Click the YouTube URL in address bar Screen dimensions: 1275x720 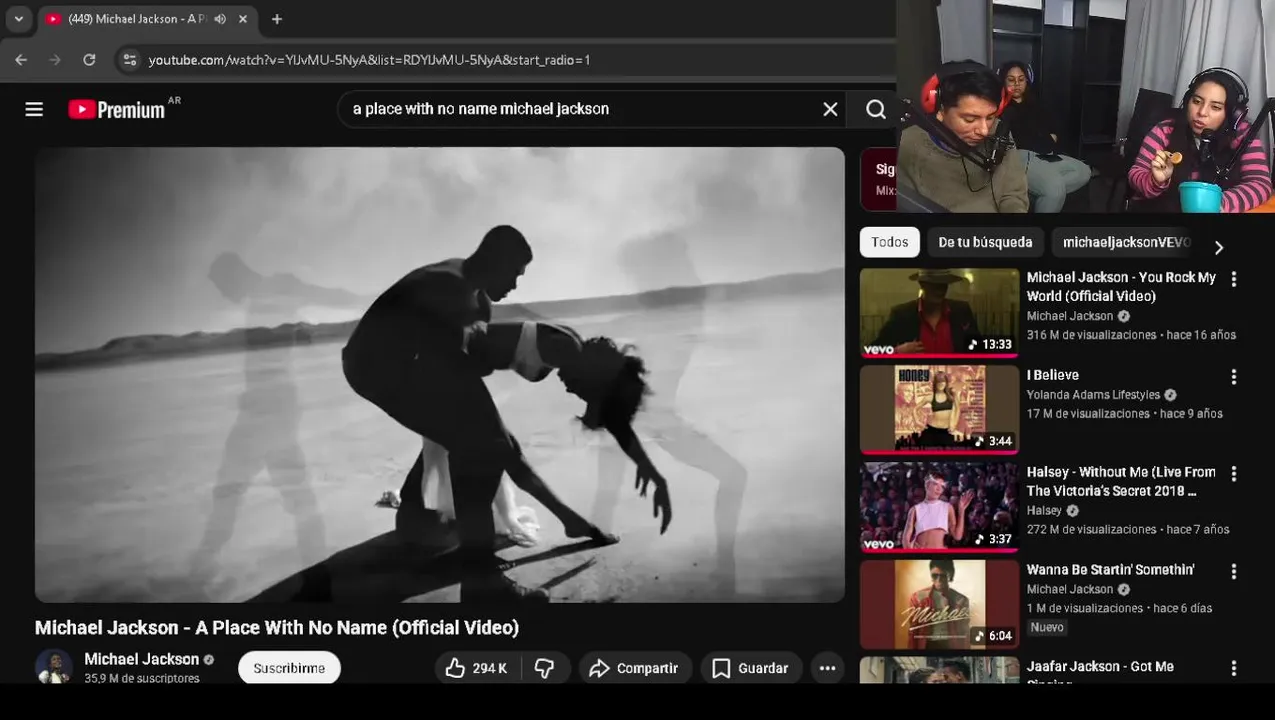[x=369, y=60]
